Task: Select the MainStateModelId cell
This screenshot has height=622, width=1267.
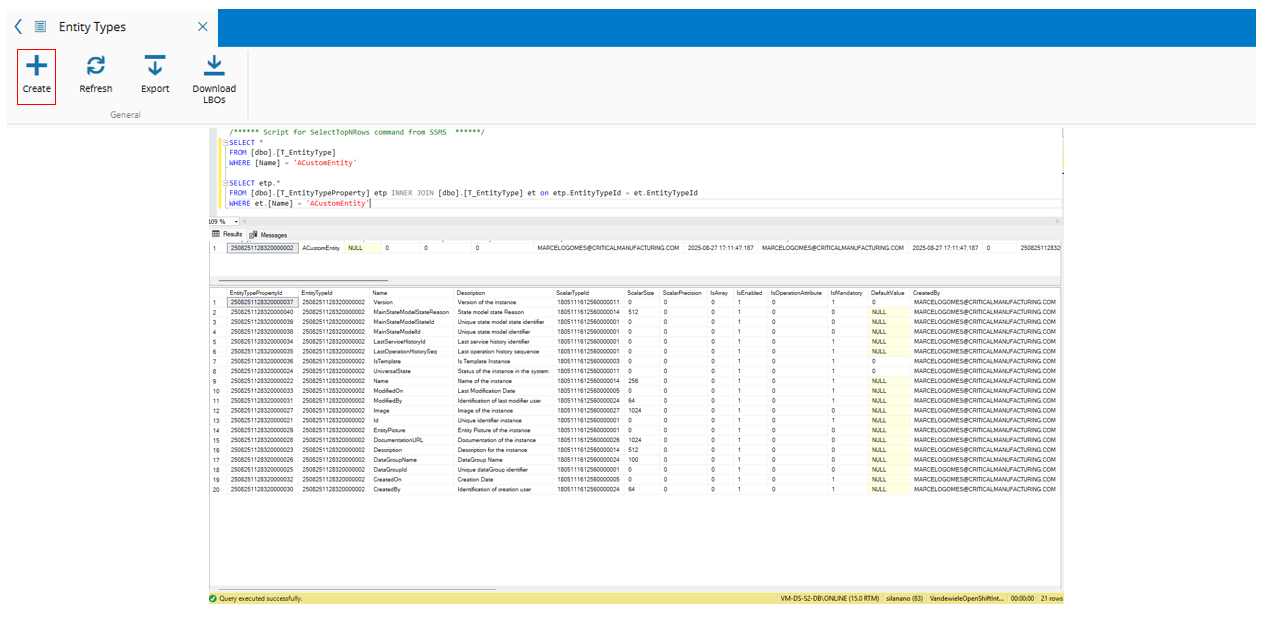Action: 412,331
